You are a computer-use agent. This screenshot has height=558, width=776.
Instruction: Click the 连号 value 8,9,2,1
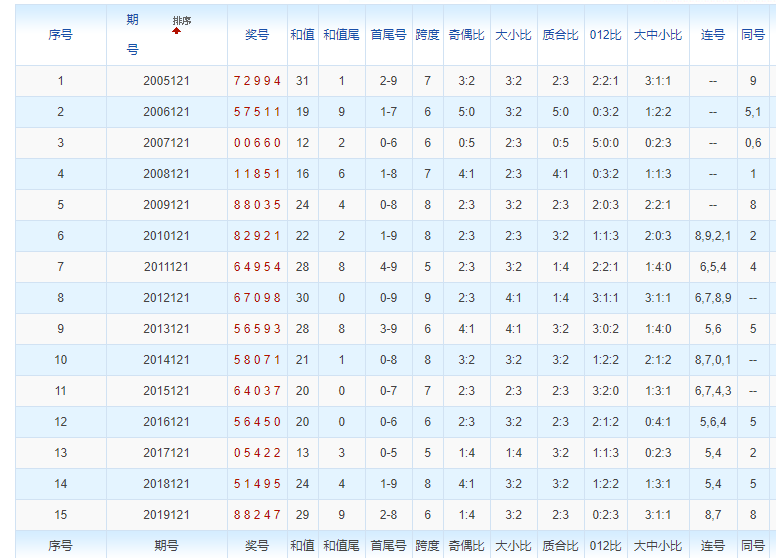point(713,235)
